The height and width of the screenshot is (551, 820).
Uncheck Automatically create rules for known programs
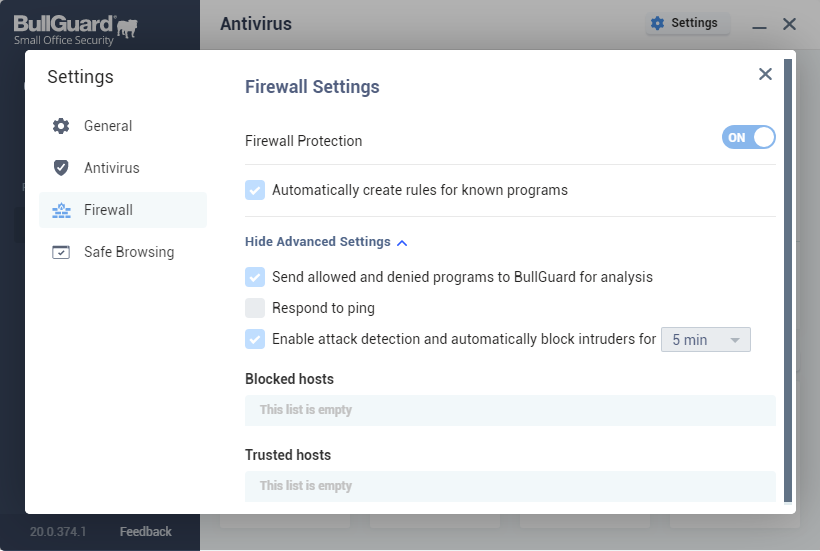click(x=255, y=190)
